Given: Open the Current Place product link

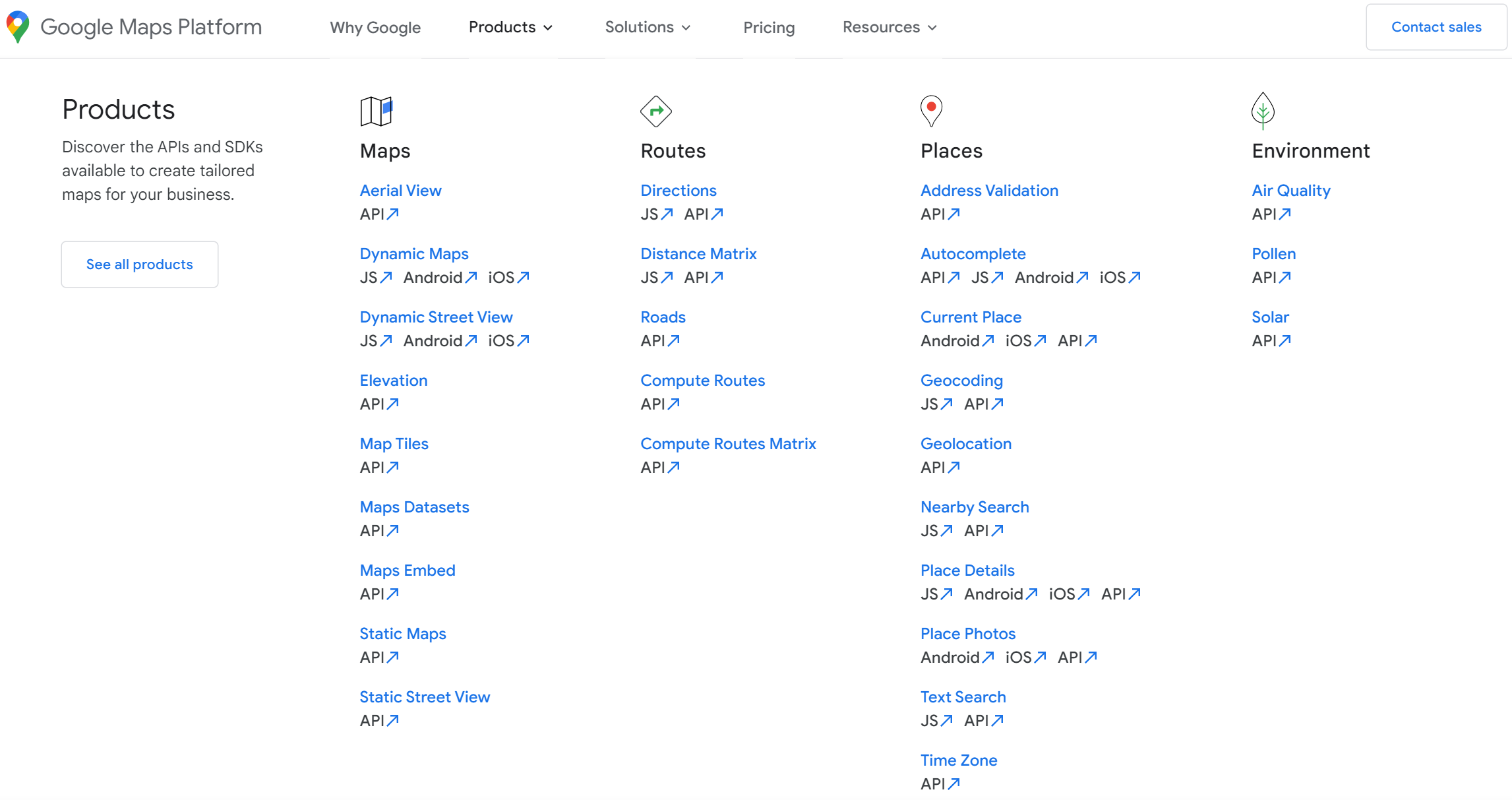Looking at the screenshot, I should click(971, 317).
